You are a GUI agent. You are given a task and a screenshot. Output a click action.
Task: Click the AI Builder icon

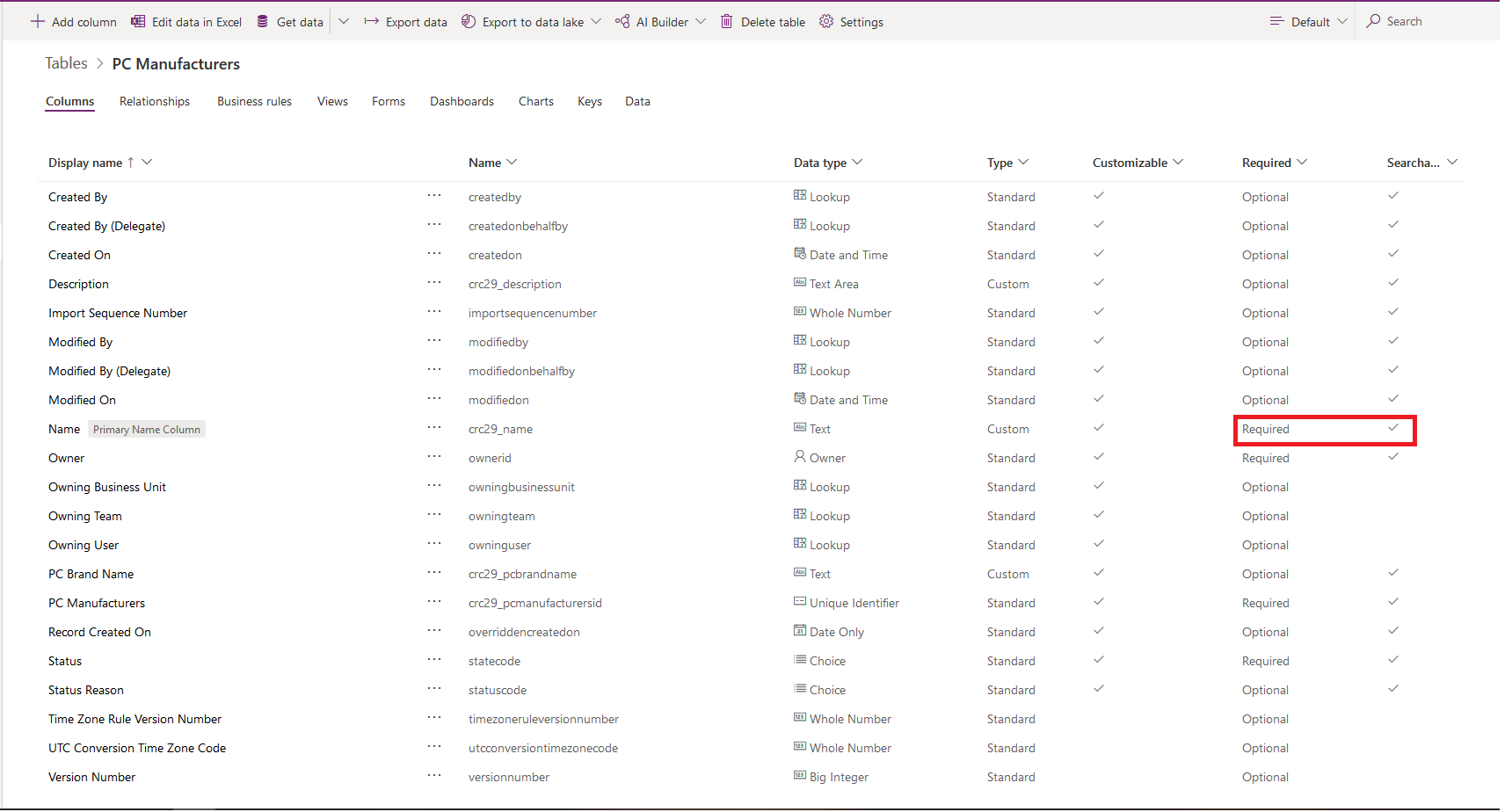(x=622, y=21)
